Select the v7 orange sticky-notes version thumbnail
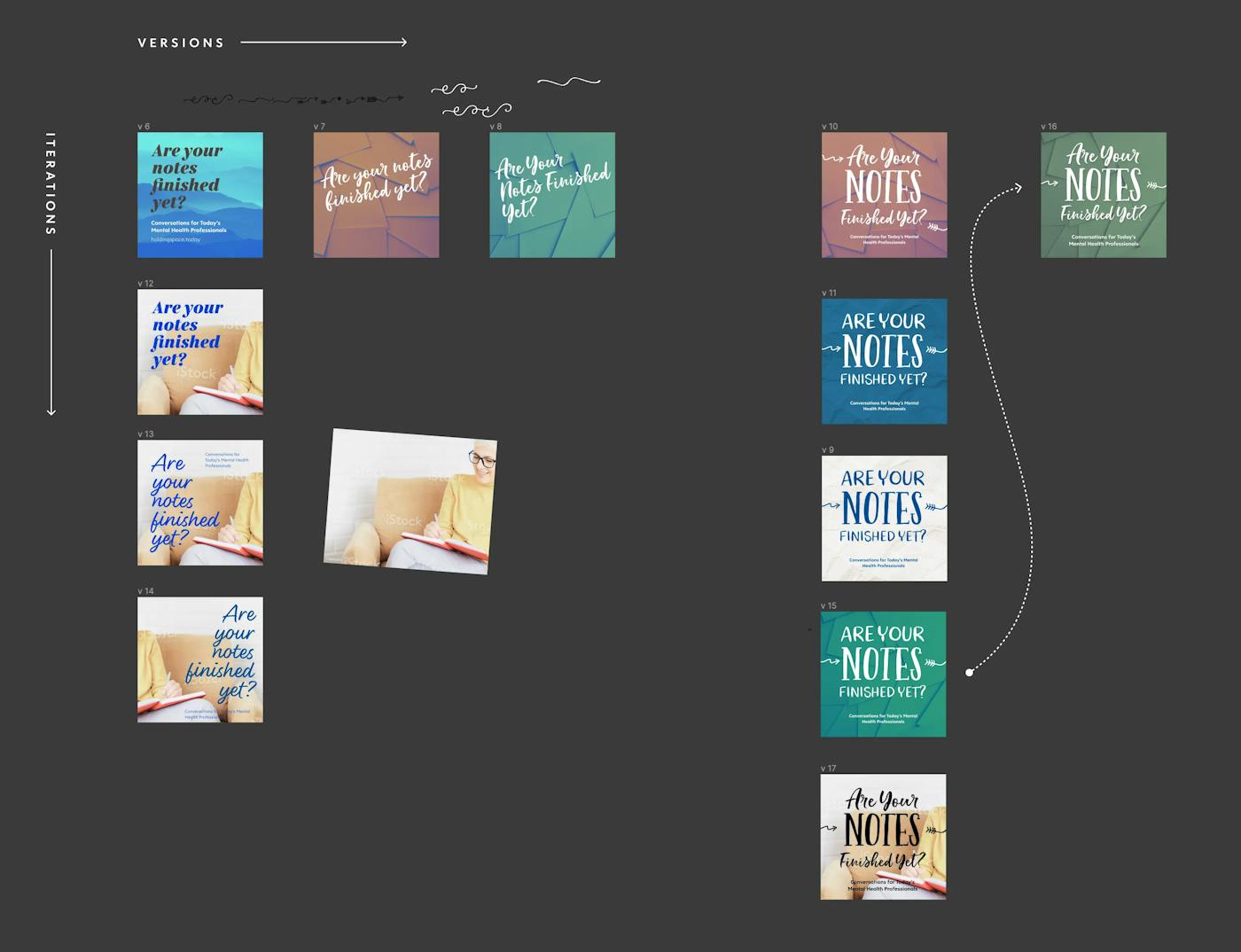This screenshot has height=952, width=1241. (x=376, y=195)
